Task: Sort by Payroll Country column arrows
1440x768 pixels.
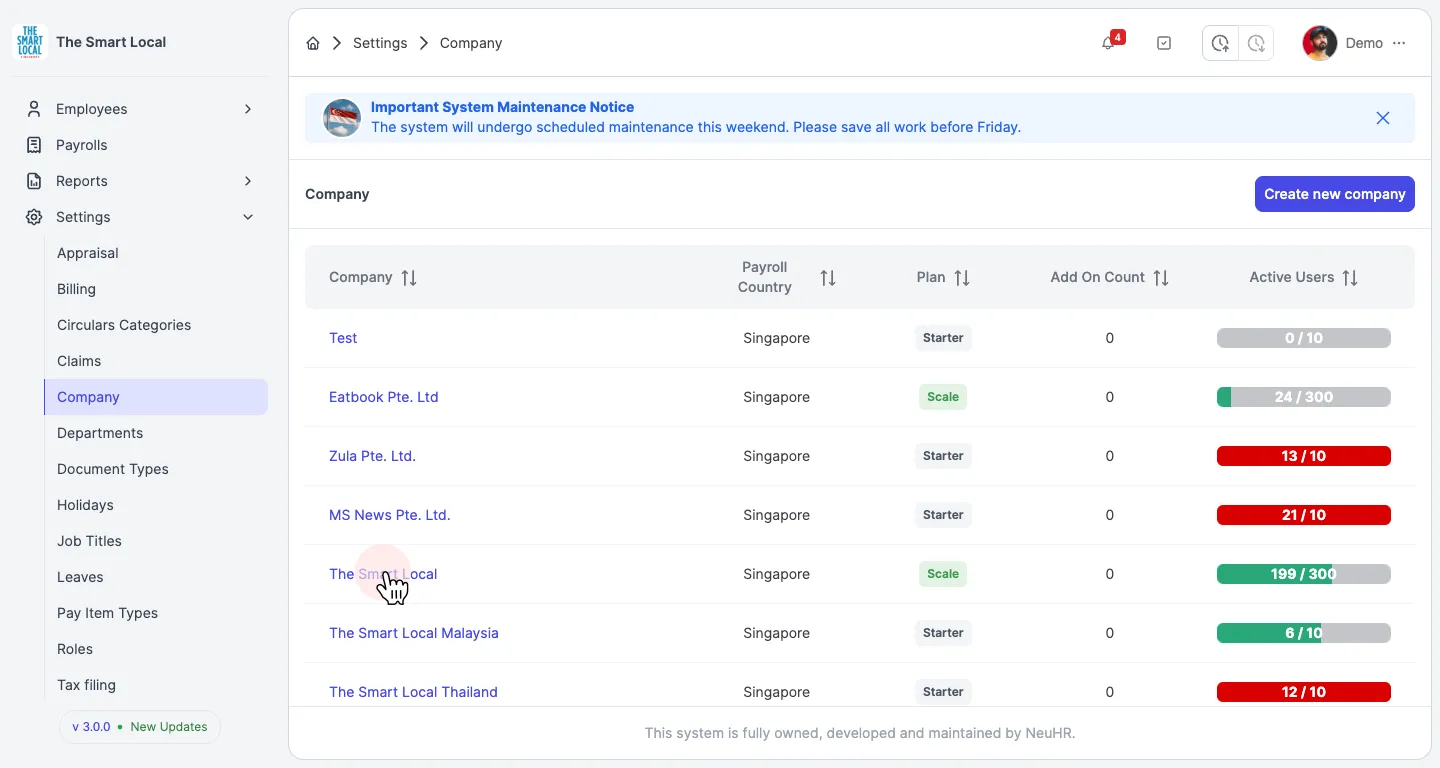Action: pyautogui.click(x=828, y=278)
